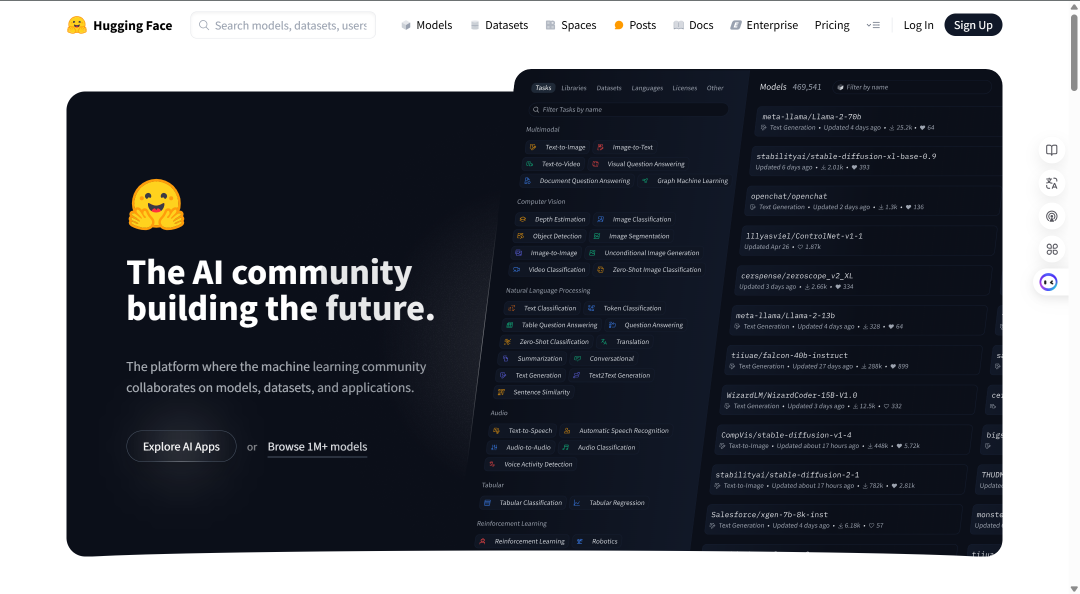Image resolution: width=1080 pixels, height=594 pixels.
Task: Click the Visual Question Answering tag
Action: [638, 164]
